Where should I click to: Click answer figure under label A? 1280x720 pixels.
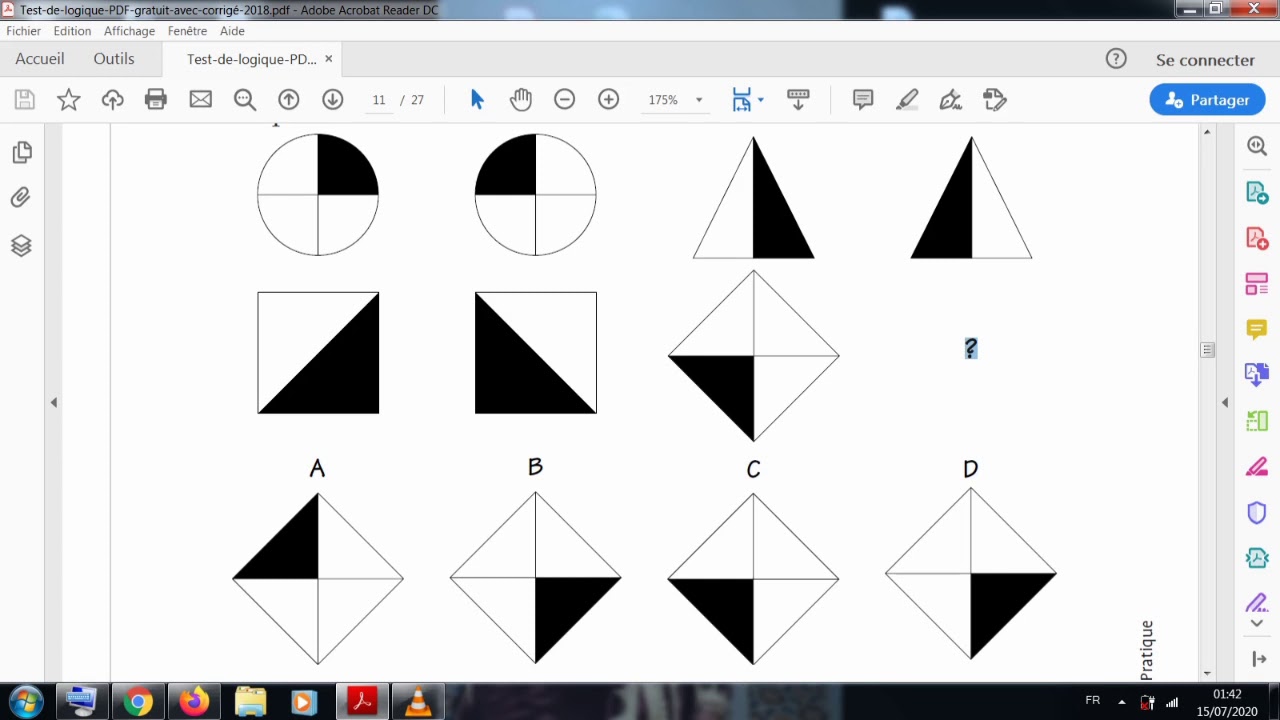tap(318, 578)
